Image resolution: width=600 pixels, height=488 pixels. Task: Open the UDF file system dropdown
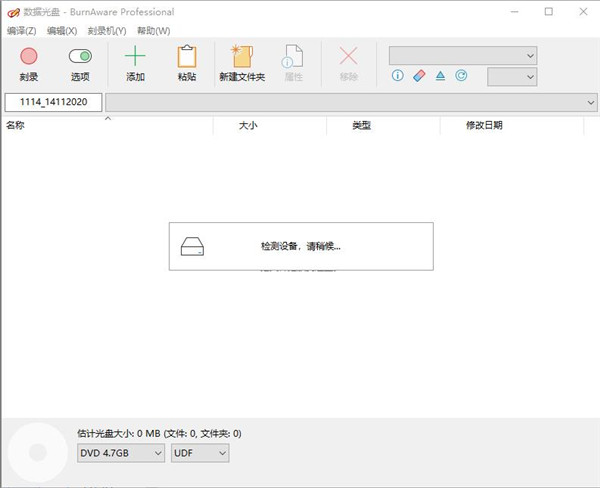click(200, 453)
